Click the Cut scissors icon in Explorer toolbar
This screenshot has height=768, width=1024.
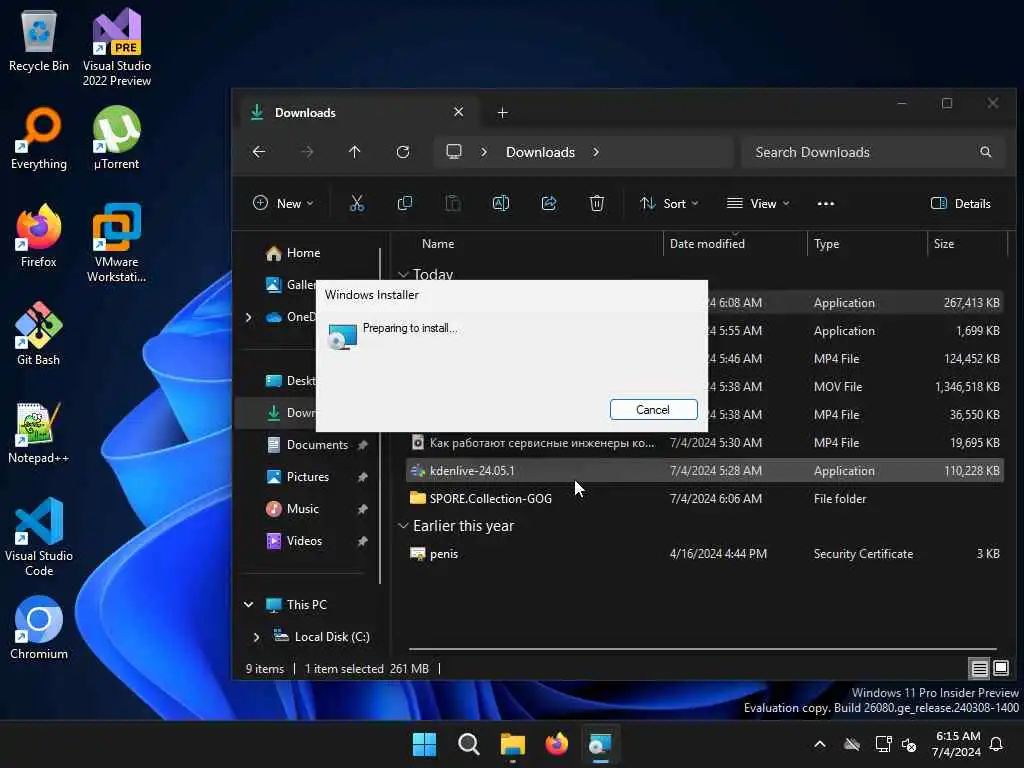(x=357, y=204)
